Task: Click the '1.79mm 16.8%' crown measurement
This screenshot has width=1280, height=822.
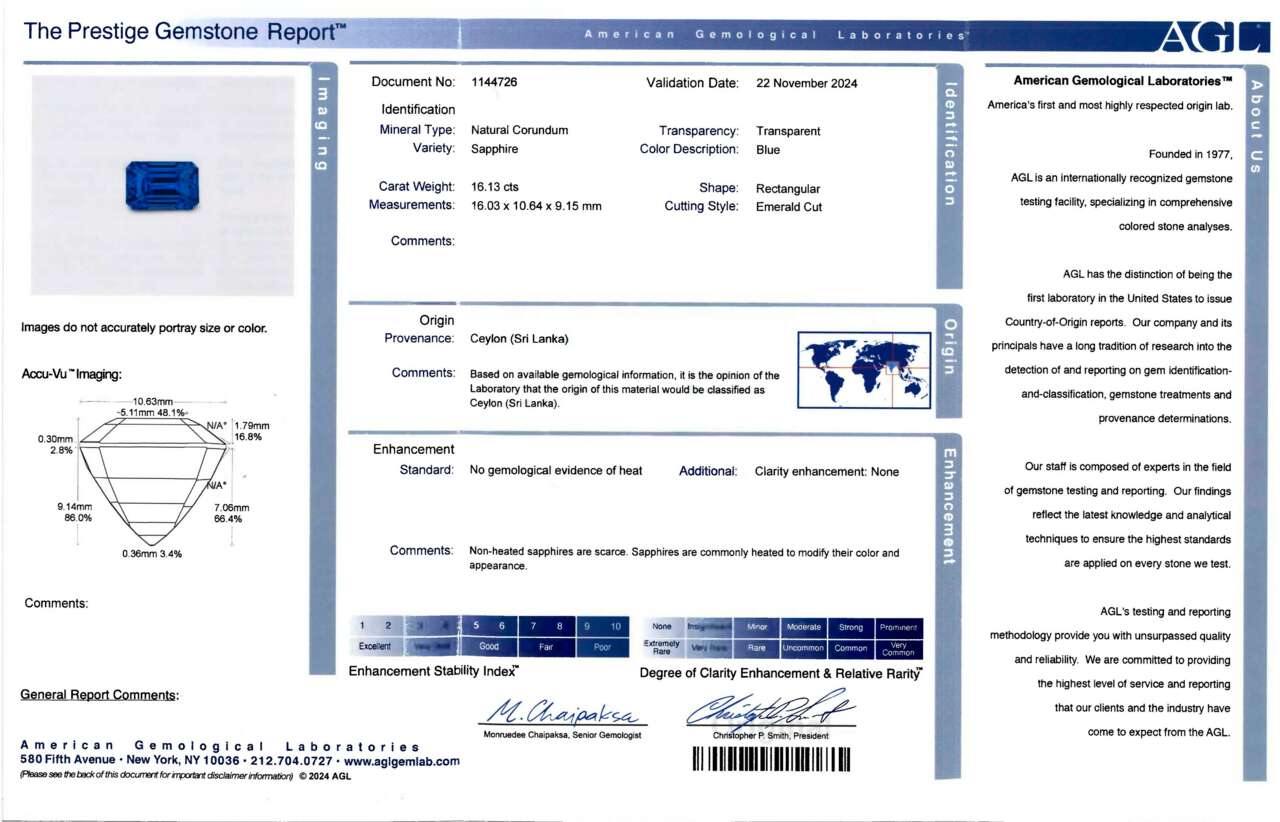Action: [x=251, y=431]
